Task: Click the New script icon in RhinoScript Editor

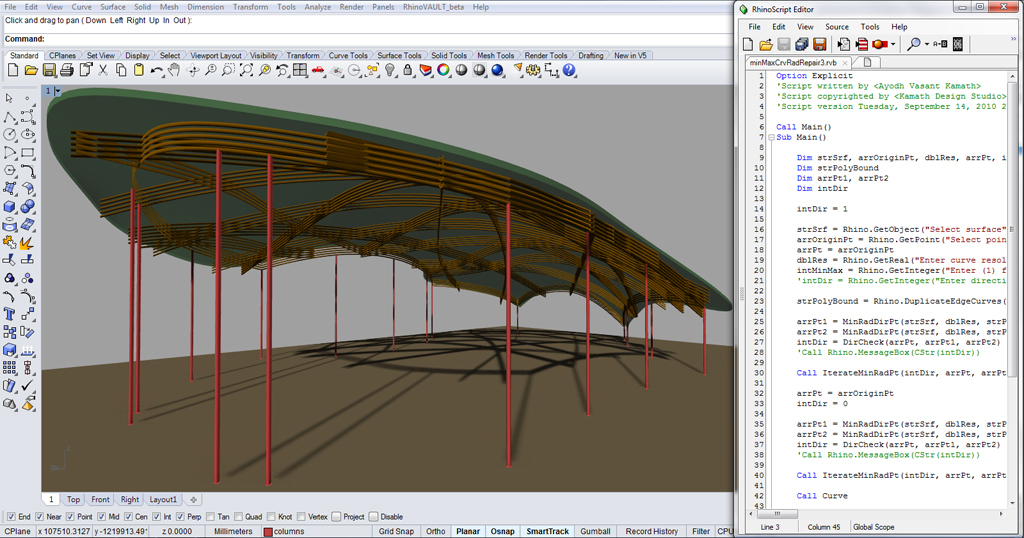Action: point(748,44)
